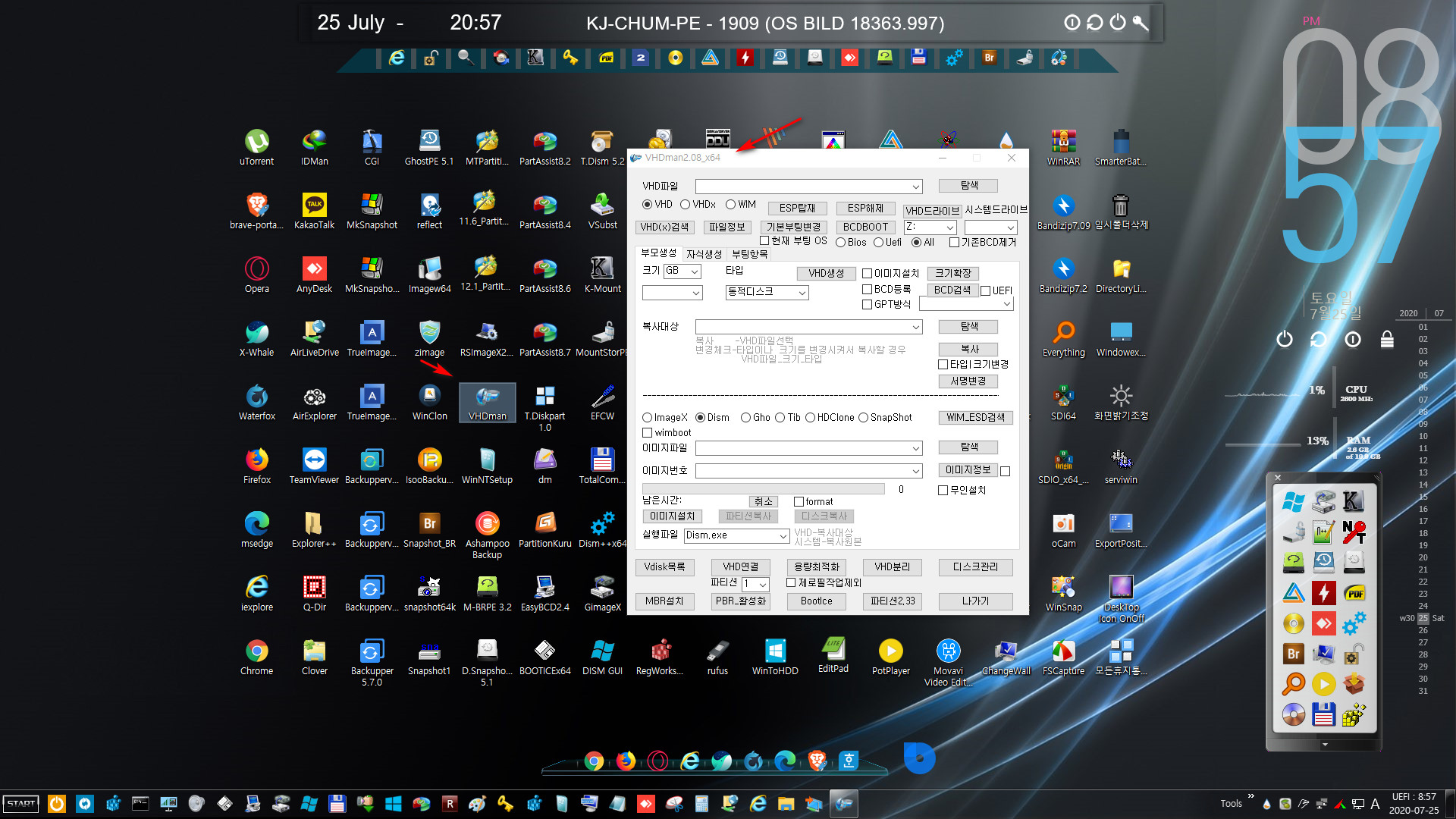Open the 파티션 number dropdown

point(762,584)
